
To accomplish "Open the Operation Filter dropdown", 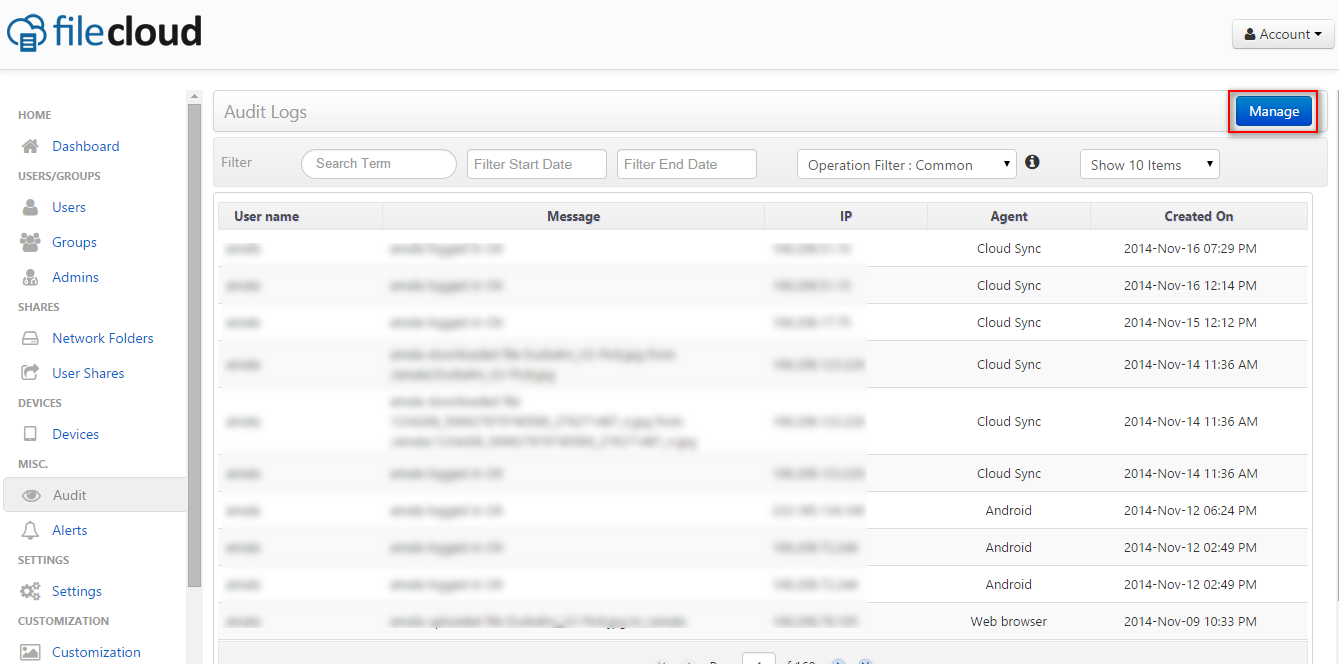I will [906, 165].
